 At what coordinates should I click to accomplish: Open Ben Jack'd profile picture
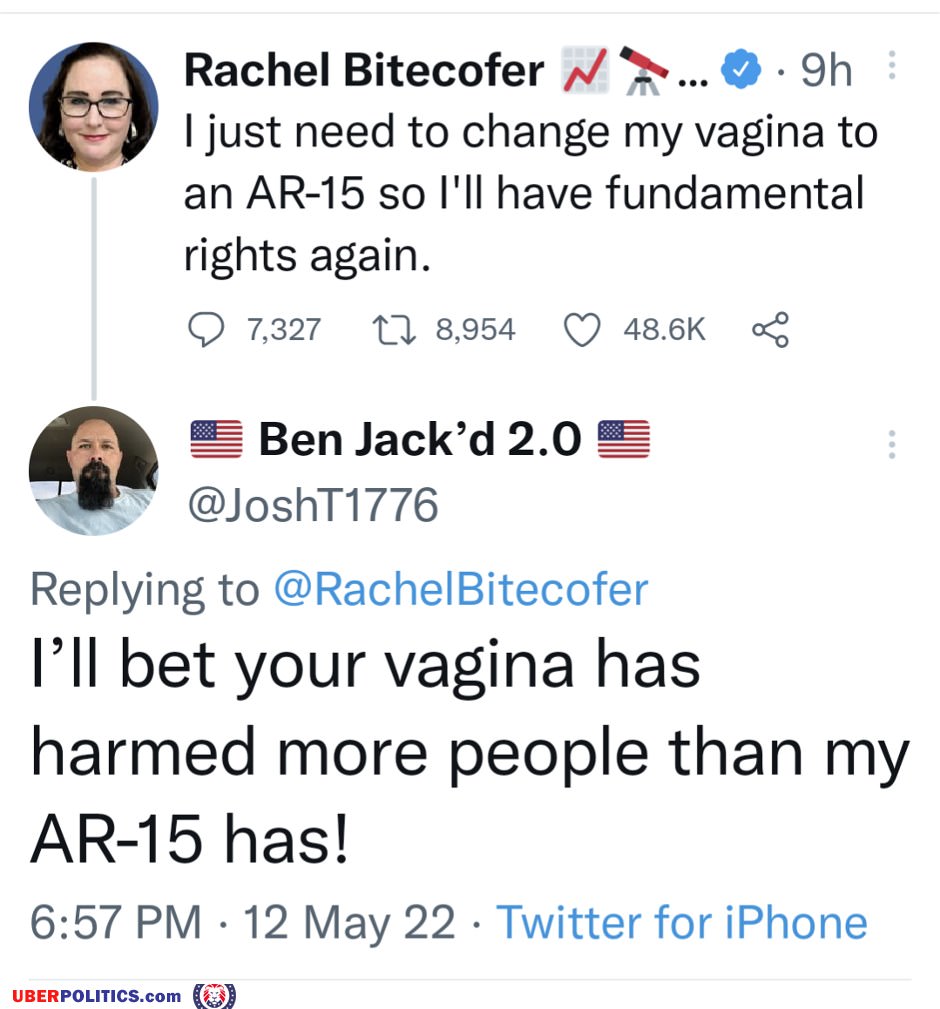tap(93, 471)
